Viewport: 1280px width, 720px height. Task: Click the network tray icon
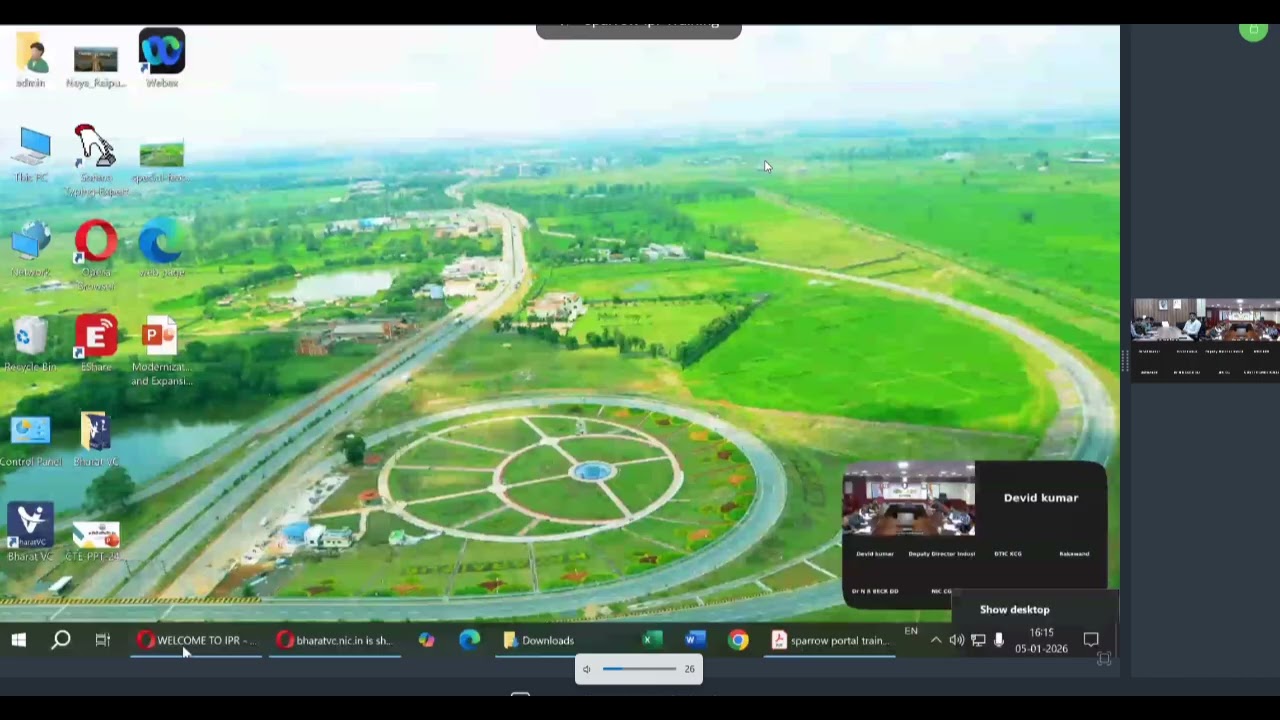(978, 640)
